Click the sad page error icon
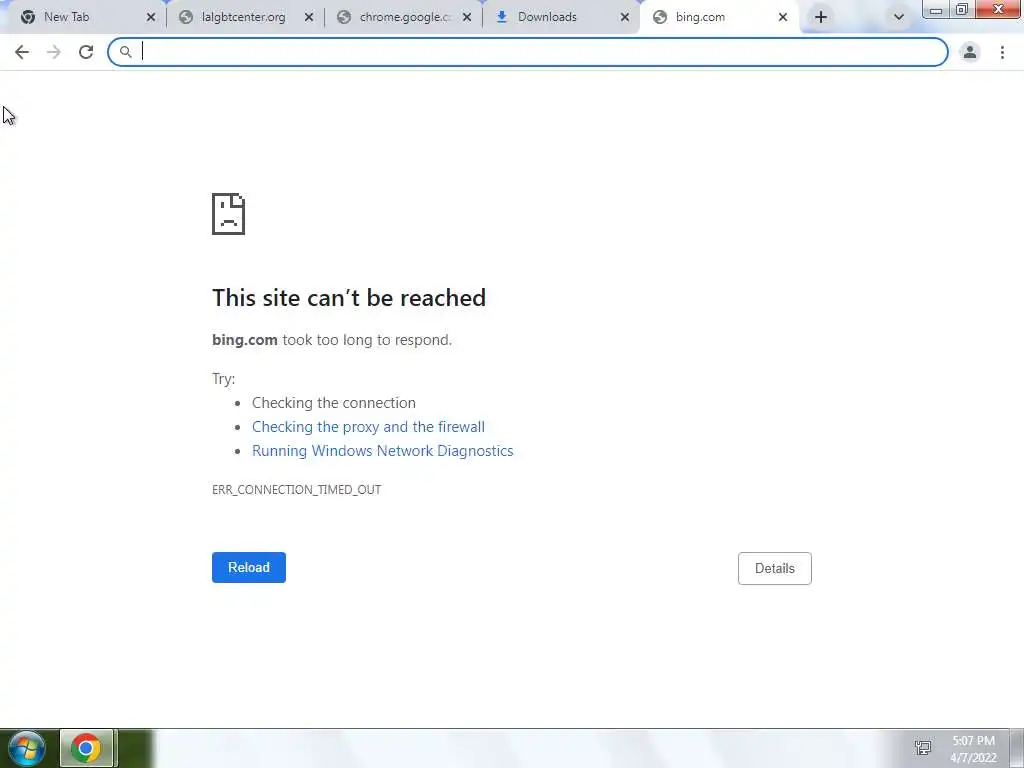This screenshot has width=1024, height=768. [x=229, y=214]
